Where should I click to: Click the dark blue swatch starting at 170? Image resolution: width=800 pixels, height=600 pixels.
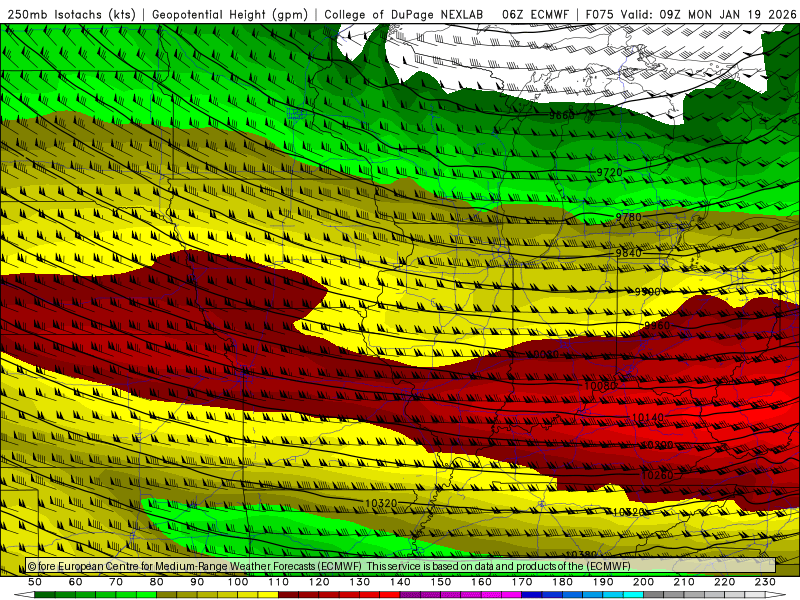click(x=532, y=595)
